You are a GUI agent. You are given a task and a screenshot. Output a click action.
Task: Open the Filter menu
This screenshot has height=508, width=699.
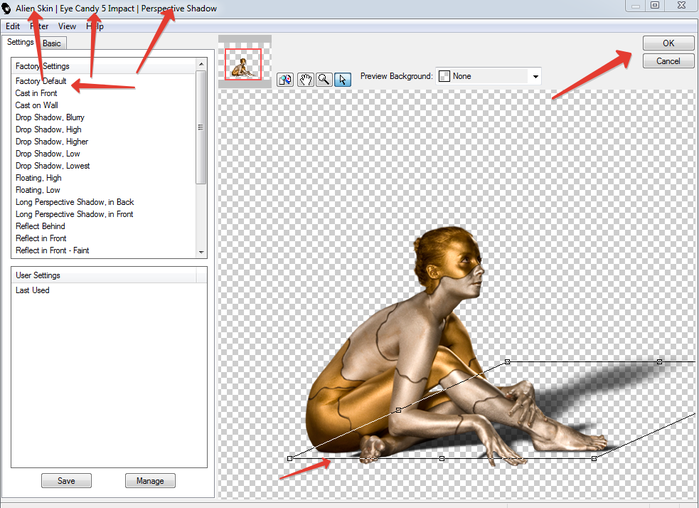[39, 26]
